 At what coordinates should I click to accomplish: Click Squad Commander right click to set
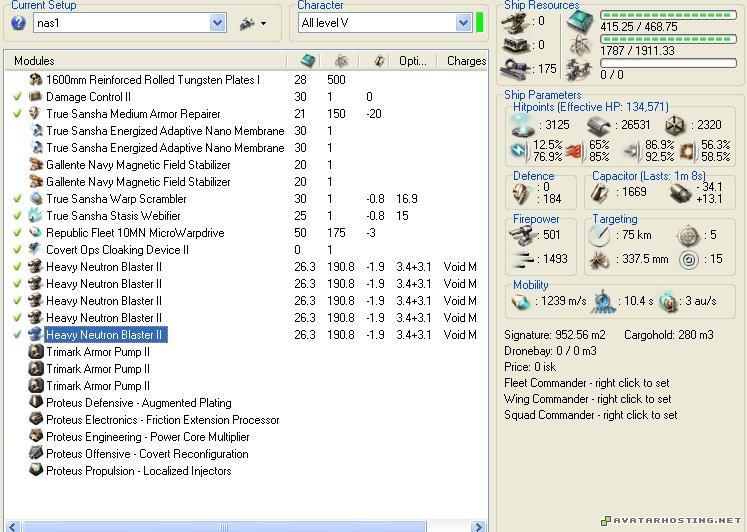coord(590,415)
